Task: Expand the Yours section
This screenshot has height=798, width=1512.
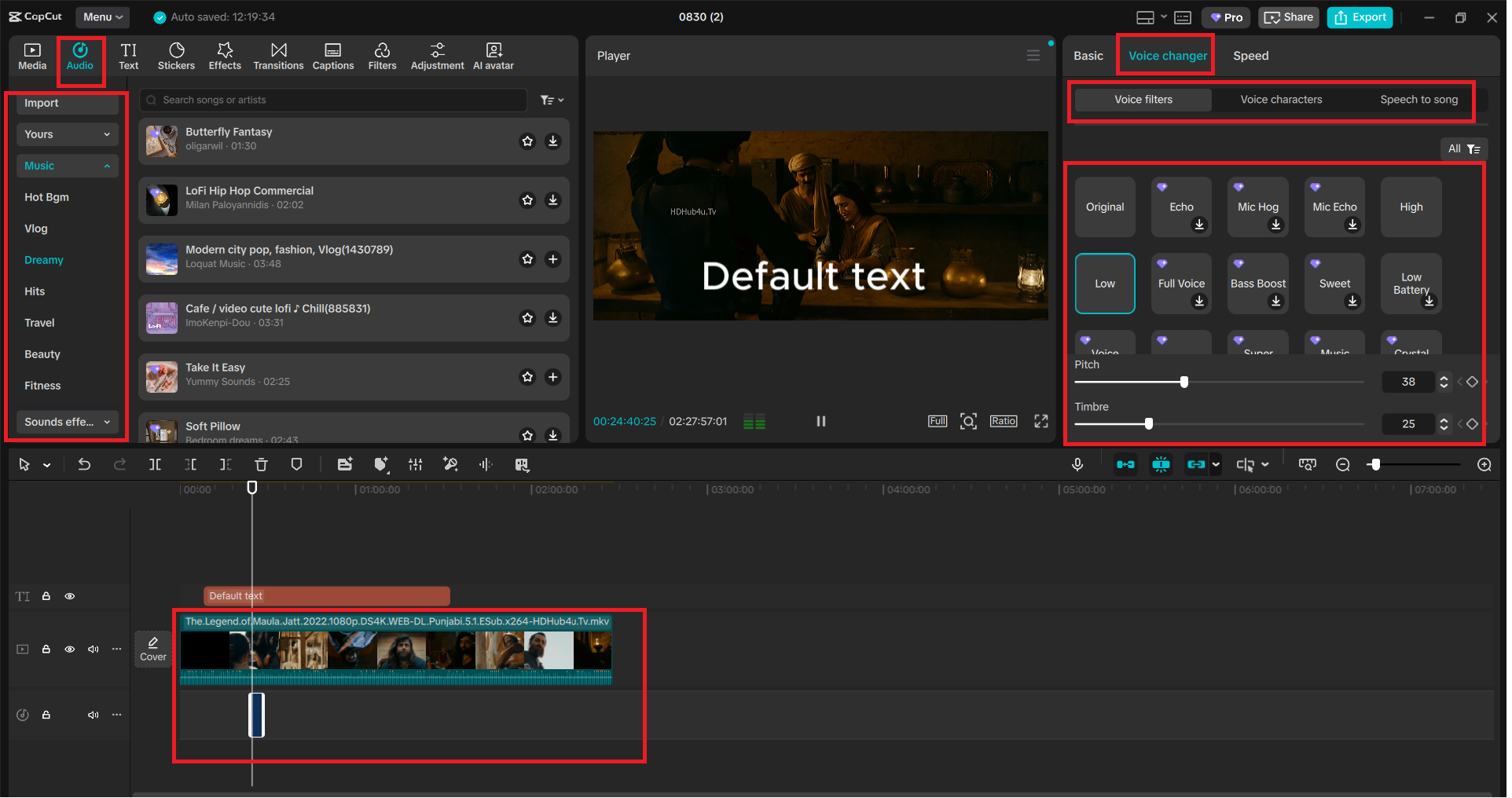Action: point(67,135)
